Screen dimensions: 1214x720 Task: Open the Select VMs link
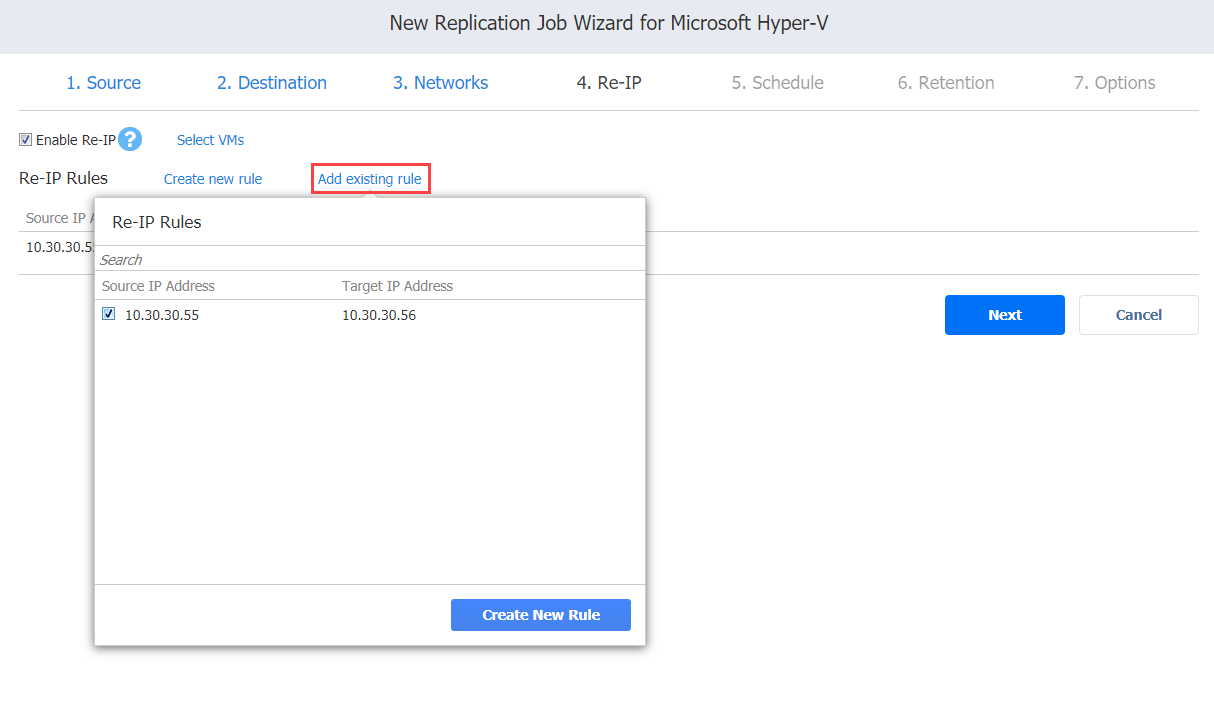[210, 140]
